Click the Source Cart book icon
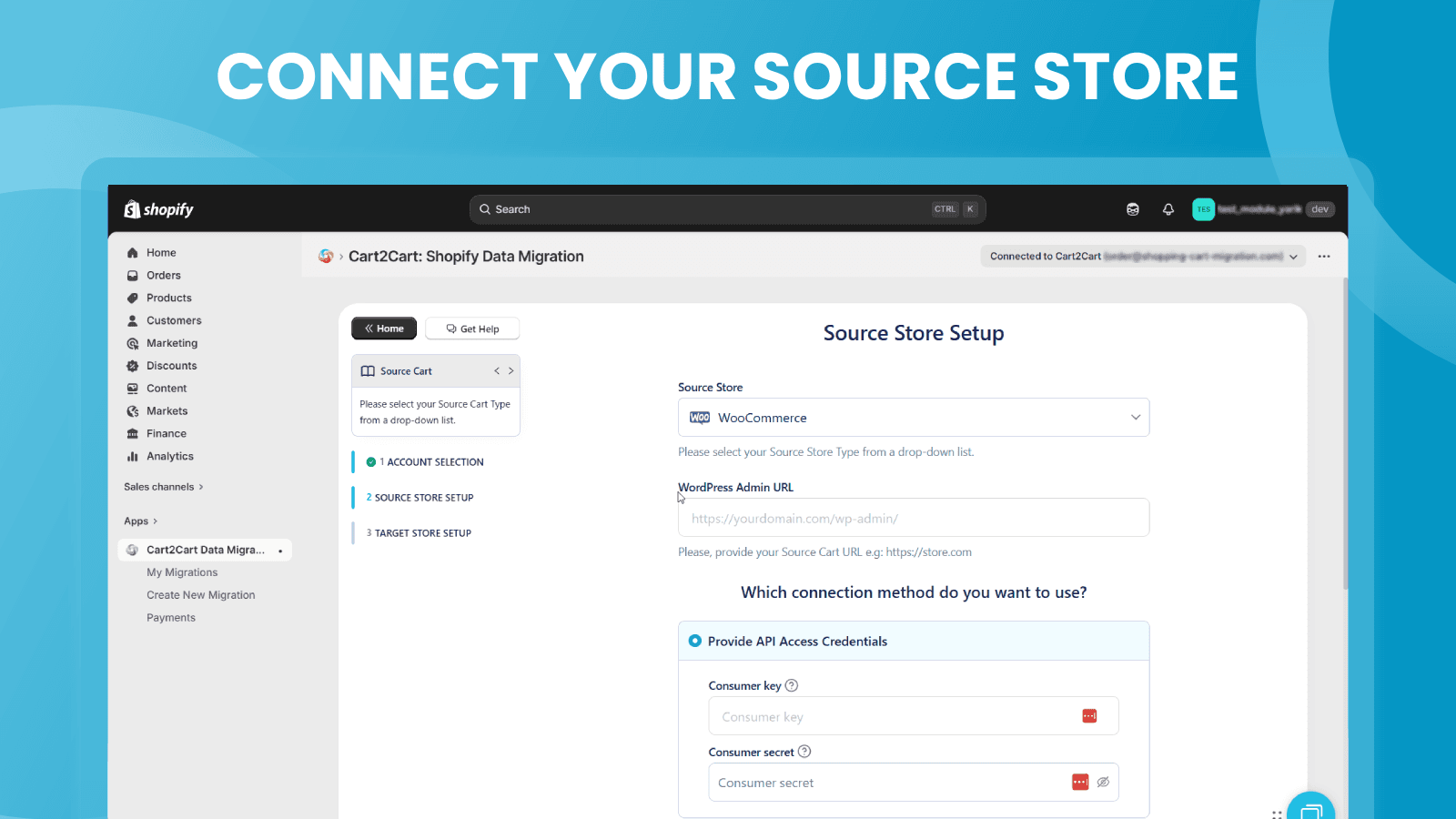1456x819 pixels. point(368,371)
